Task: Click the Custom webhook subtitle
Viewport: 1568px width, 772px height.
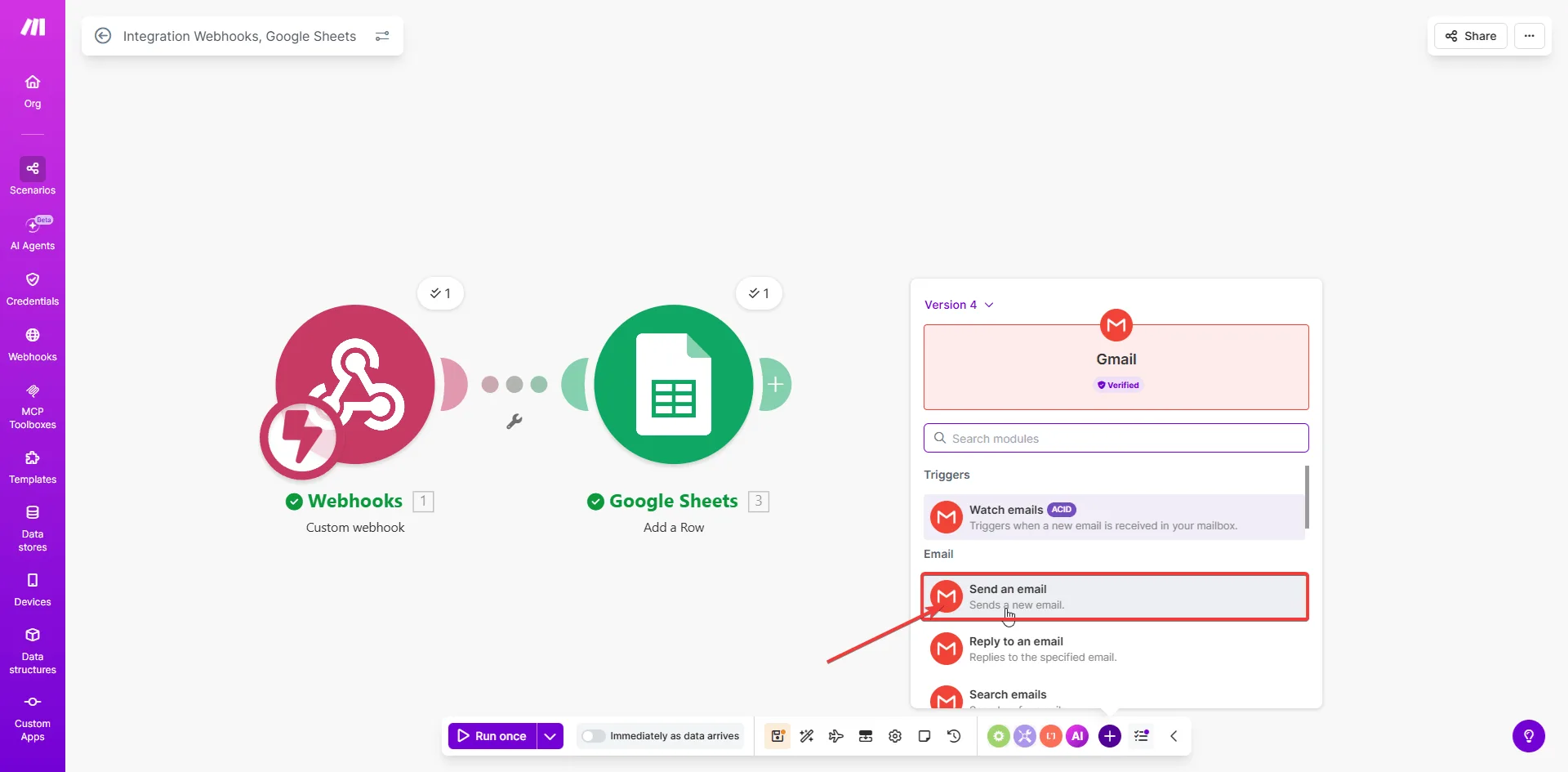Action: click(355, 528)
